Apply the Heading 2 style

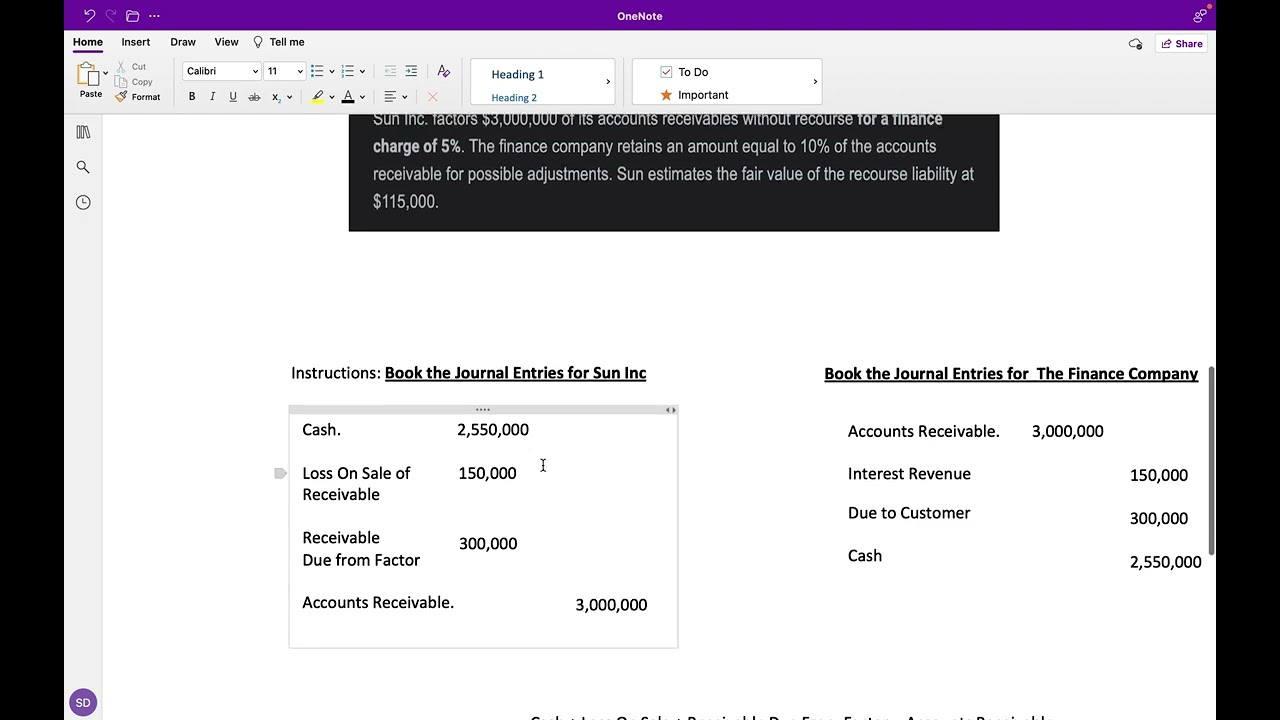pos(514,98)
